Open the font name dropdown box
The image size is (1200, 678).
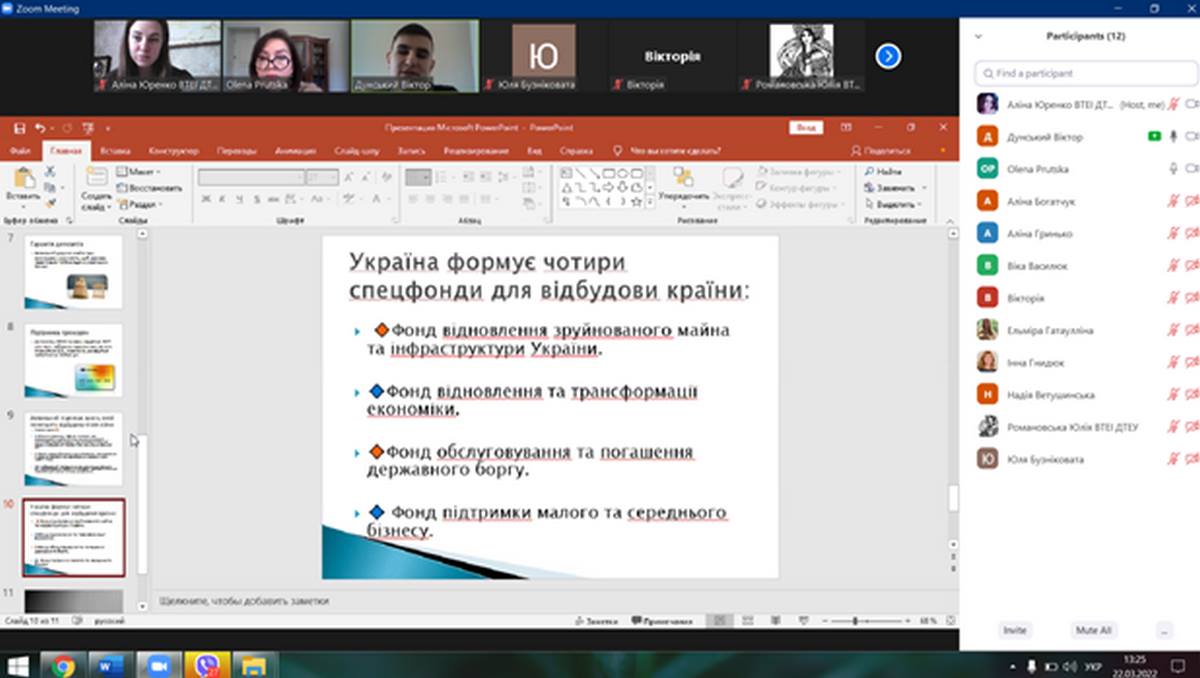click(x=251, y=177)
